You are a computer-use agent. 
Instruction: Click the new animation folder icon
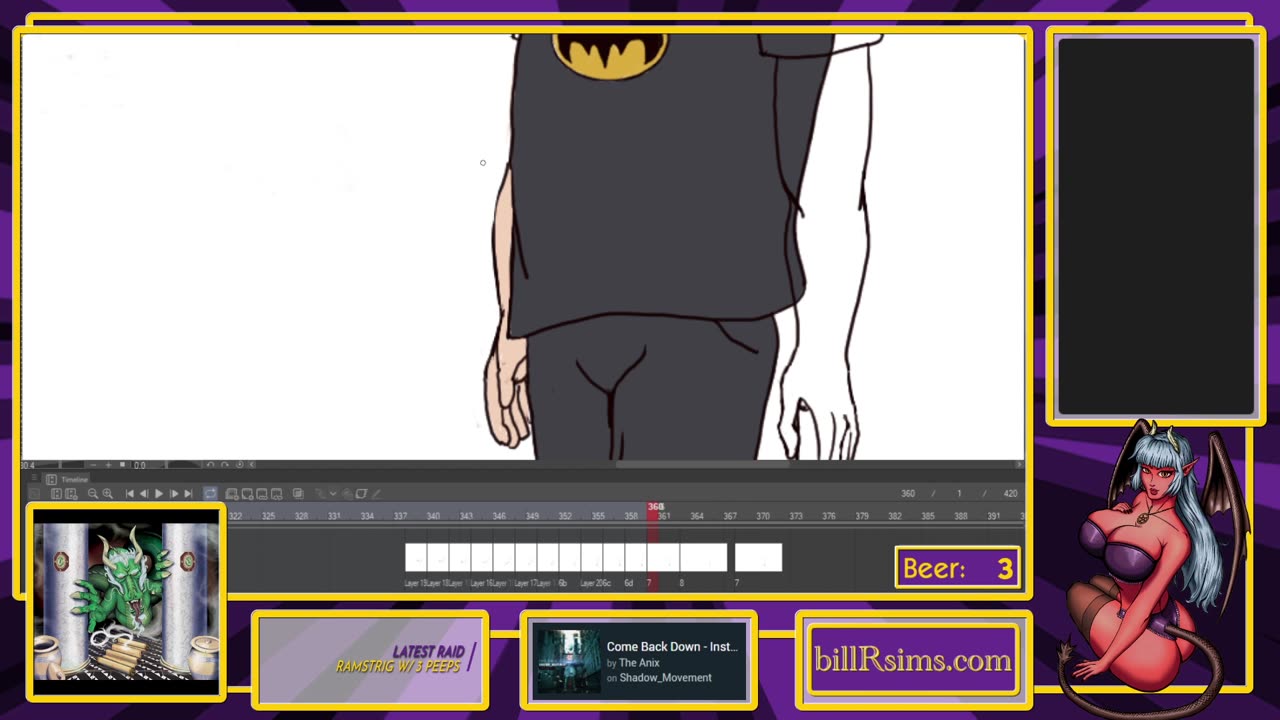(232, 493)
